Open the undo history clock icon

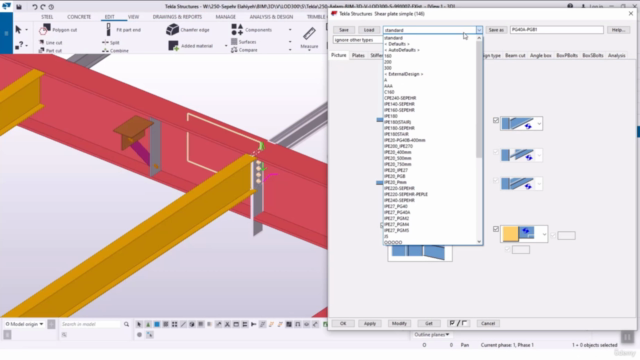[51, 7]
